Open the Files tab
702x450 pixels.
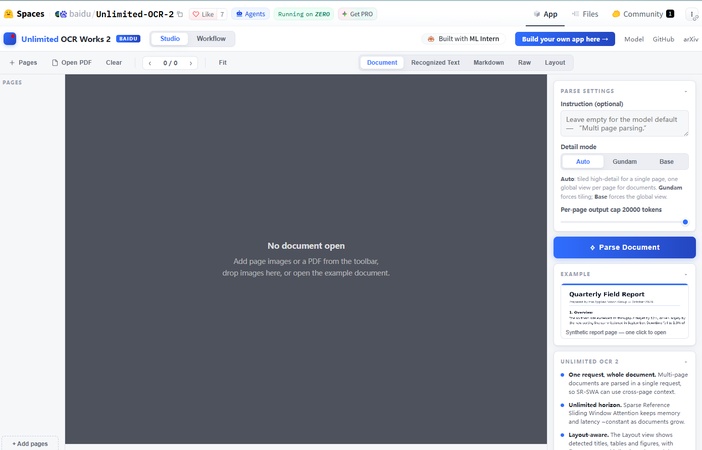pos(585,14)
